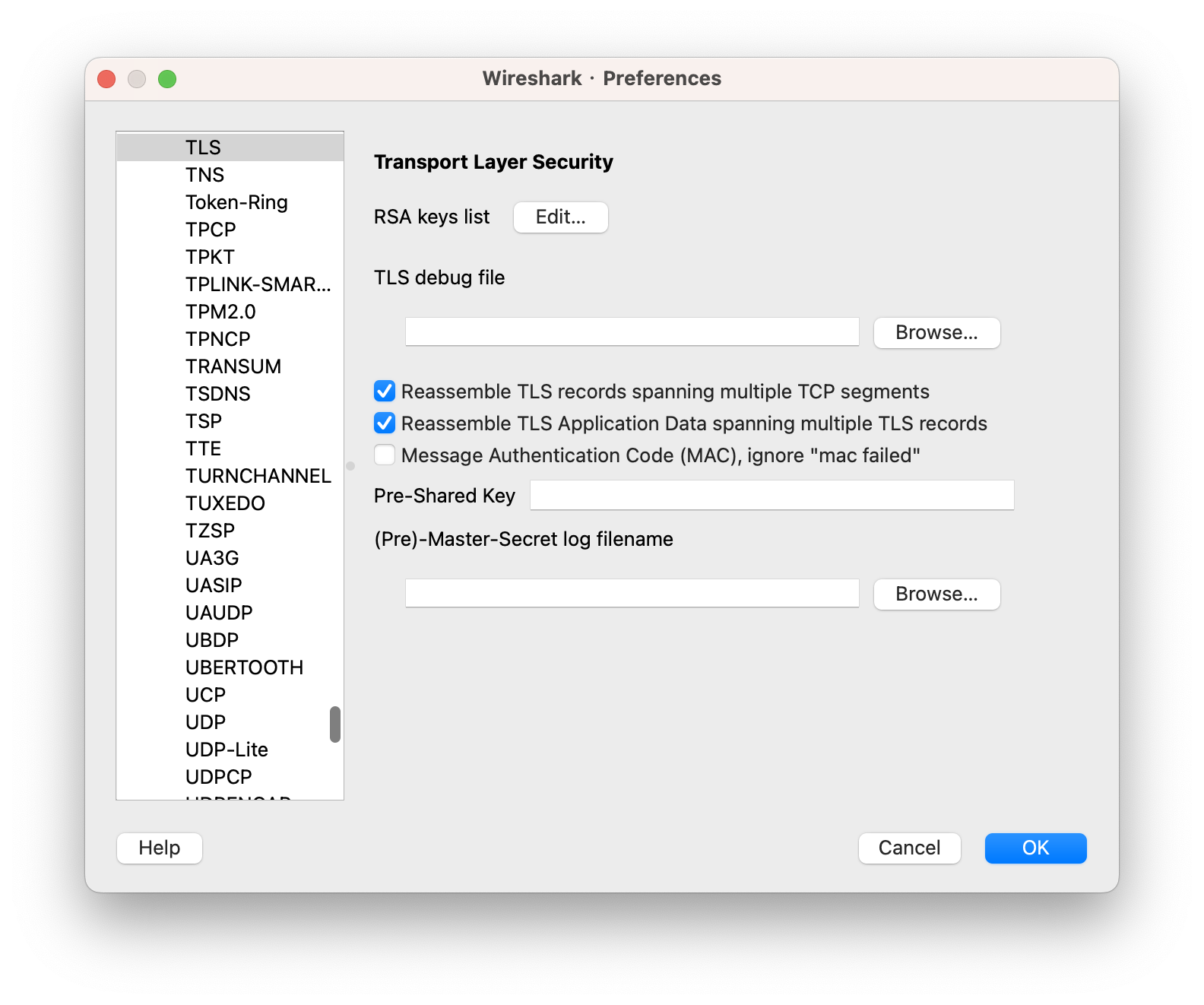Enable ignore "mac failed" checkbox

pyautogui.click(x=385, y=455)
